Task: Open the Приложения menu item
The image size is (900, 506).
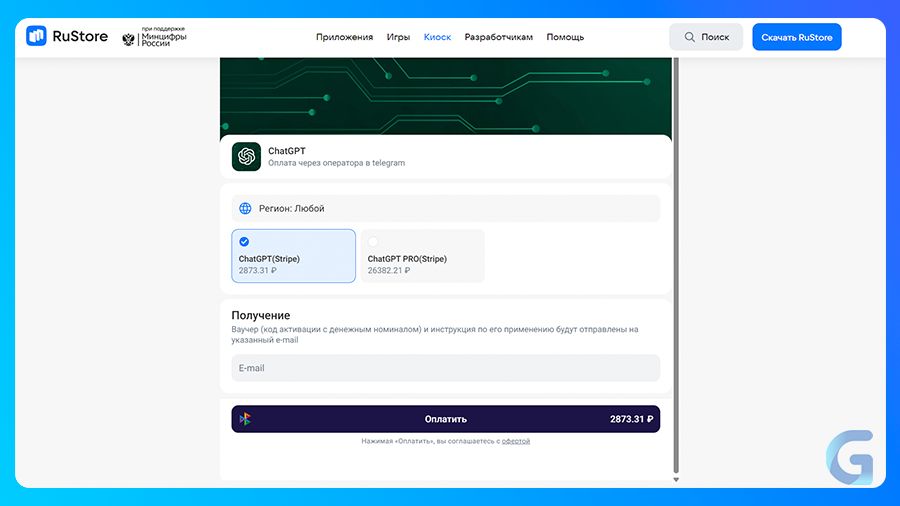Action: 344,37
